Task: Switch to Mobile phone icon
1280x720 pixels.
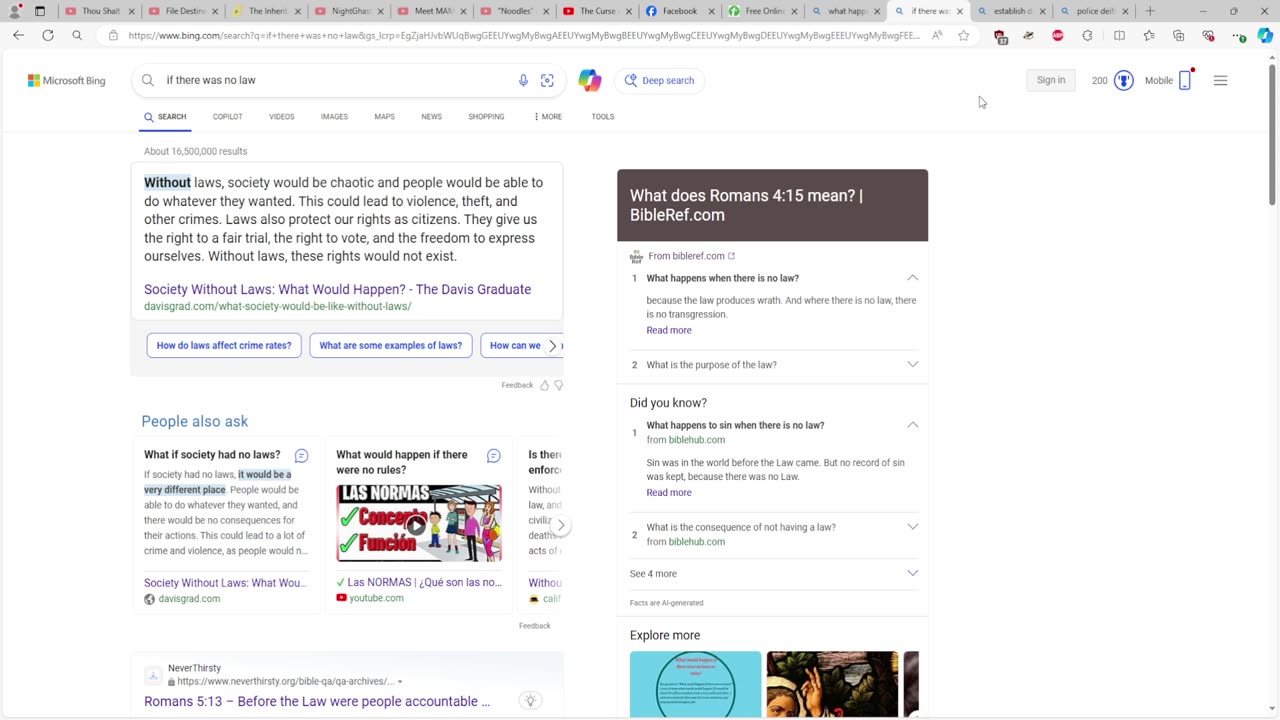Action: point(1185,80)
